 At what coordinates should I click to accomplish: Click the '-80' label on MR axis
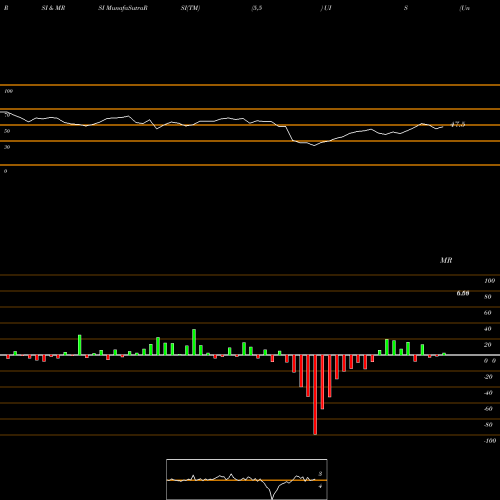[488, 425]
